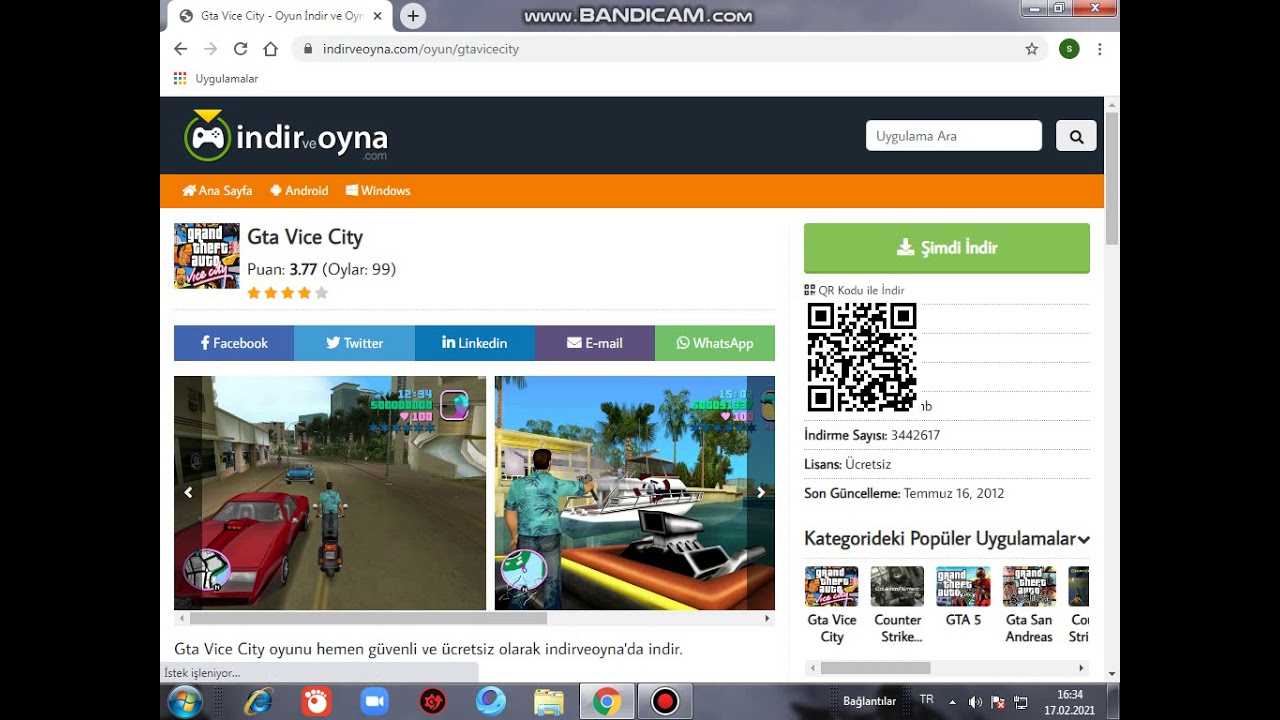This screenshot has height=720, width=1280.
Task: Open the boat dock screenshot
Action: point(635,493)
